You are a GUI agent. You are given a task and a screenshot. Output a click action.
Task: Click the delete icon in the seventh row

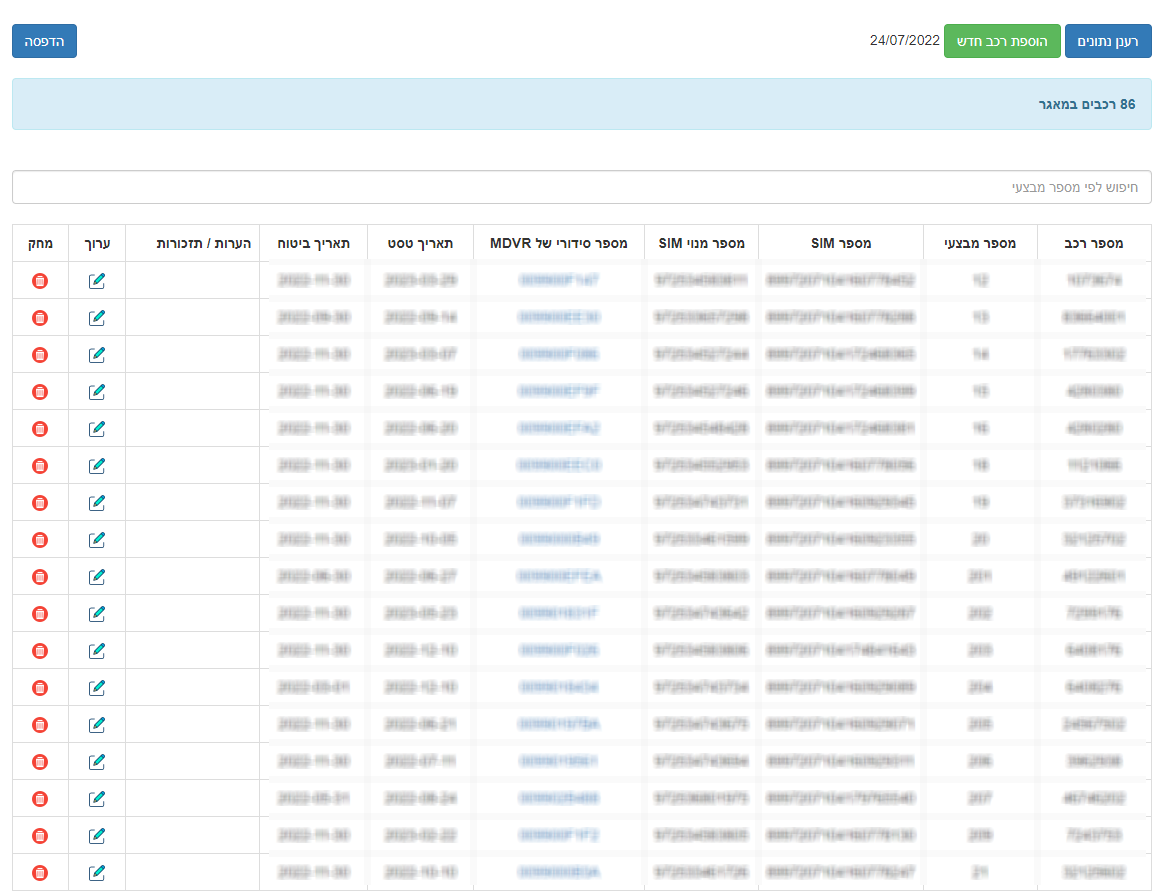point(40,503)
